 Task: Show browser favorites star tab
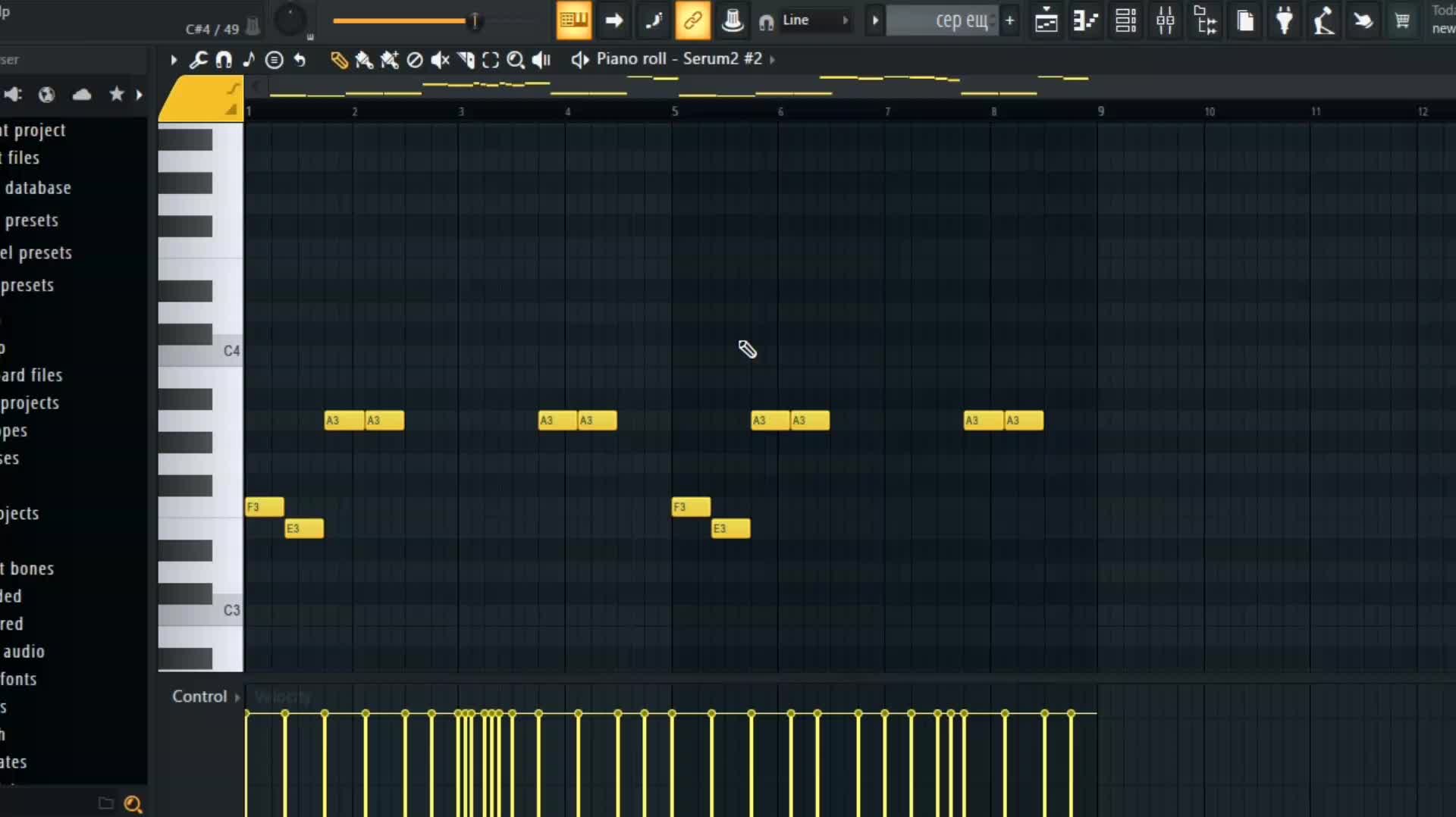coord(116,94)
